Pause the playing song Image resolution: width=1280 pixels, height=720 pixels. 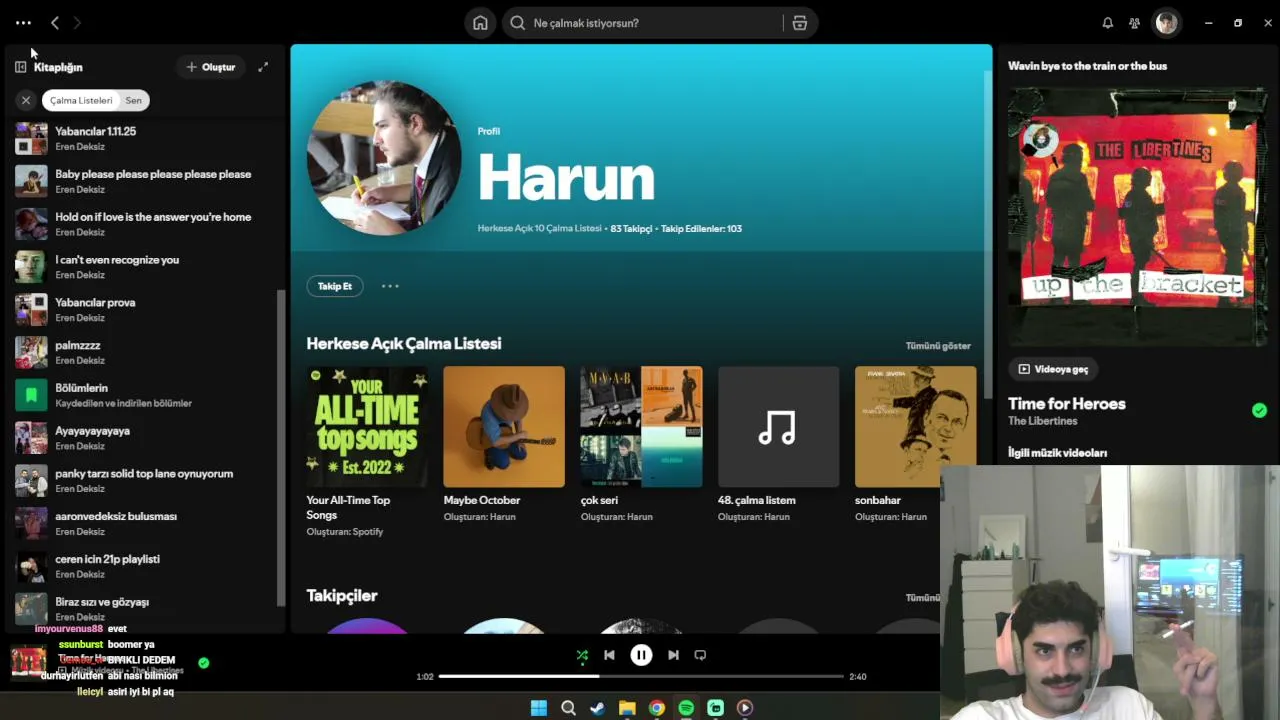click(641, 655)
